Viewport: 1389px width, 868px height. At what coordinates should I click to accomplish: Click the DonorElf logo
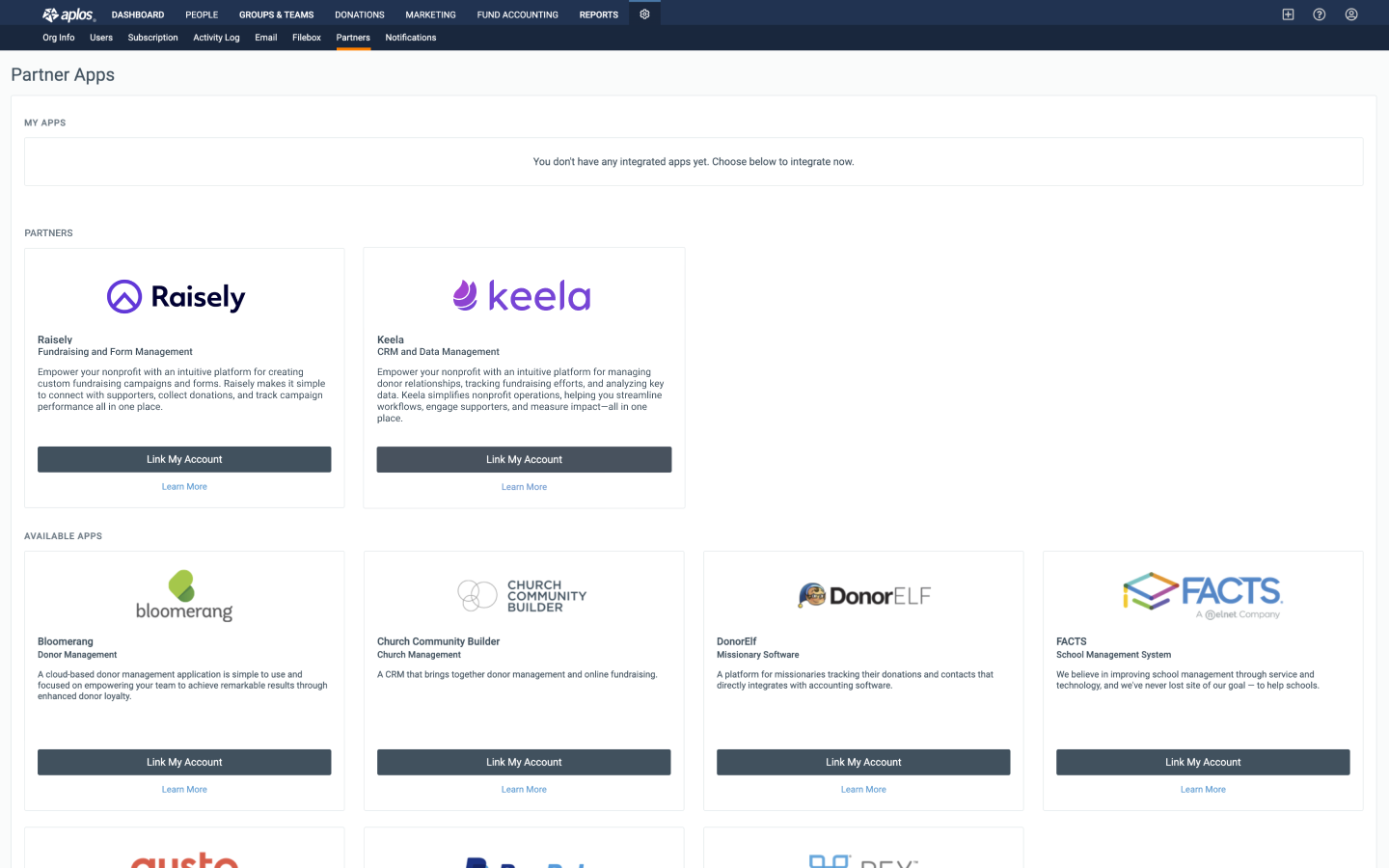coord(864,596)
